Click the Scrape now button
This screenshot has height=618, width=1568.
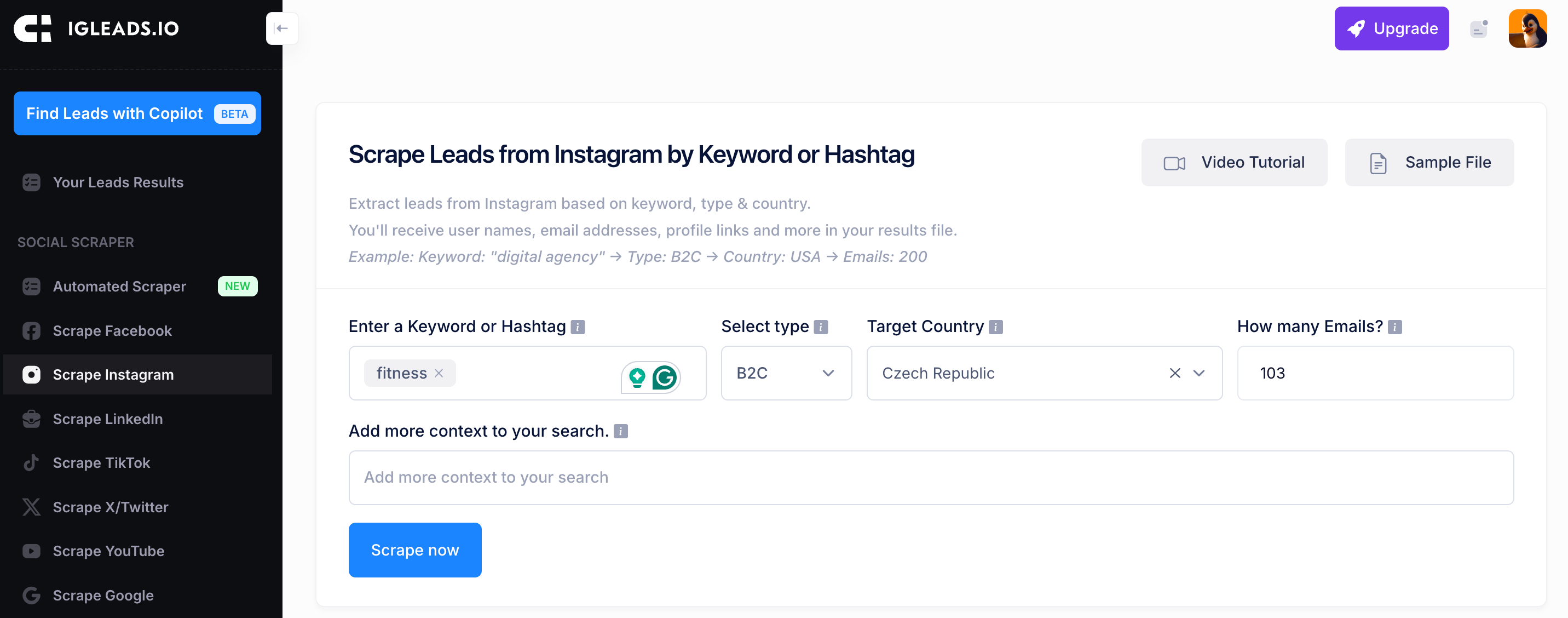[414, 550]
